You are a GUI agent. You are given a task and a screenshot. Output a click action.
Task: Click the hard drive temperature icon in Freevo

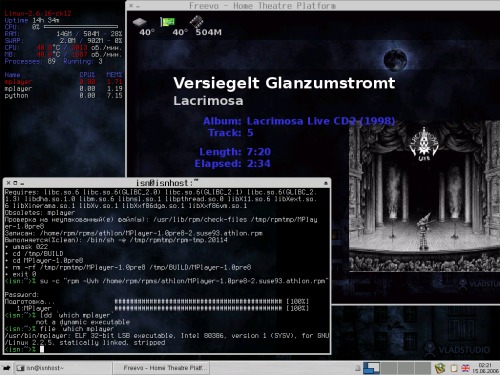click(140, 22)
